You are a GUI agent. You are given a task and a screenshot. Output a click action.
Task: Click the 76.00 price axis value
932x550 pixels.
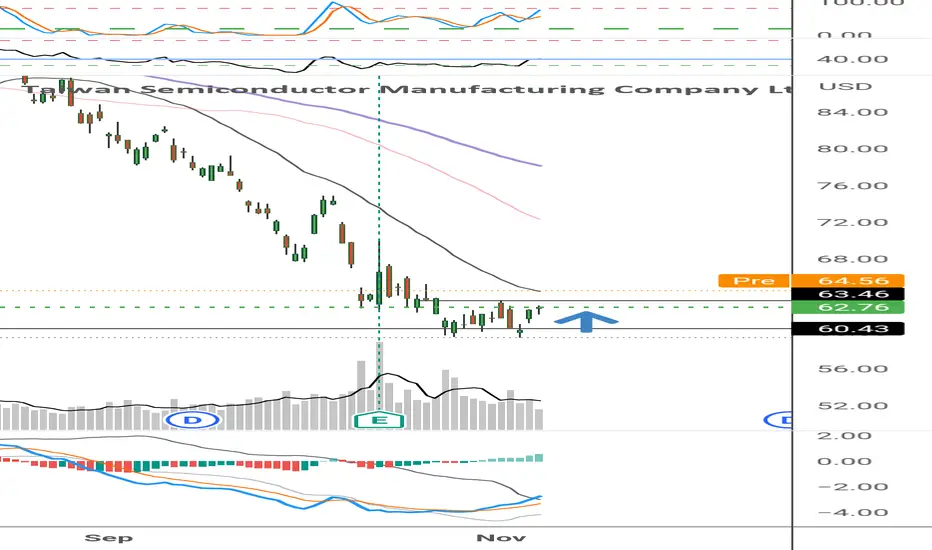tap(852, 186)
